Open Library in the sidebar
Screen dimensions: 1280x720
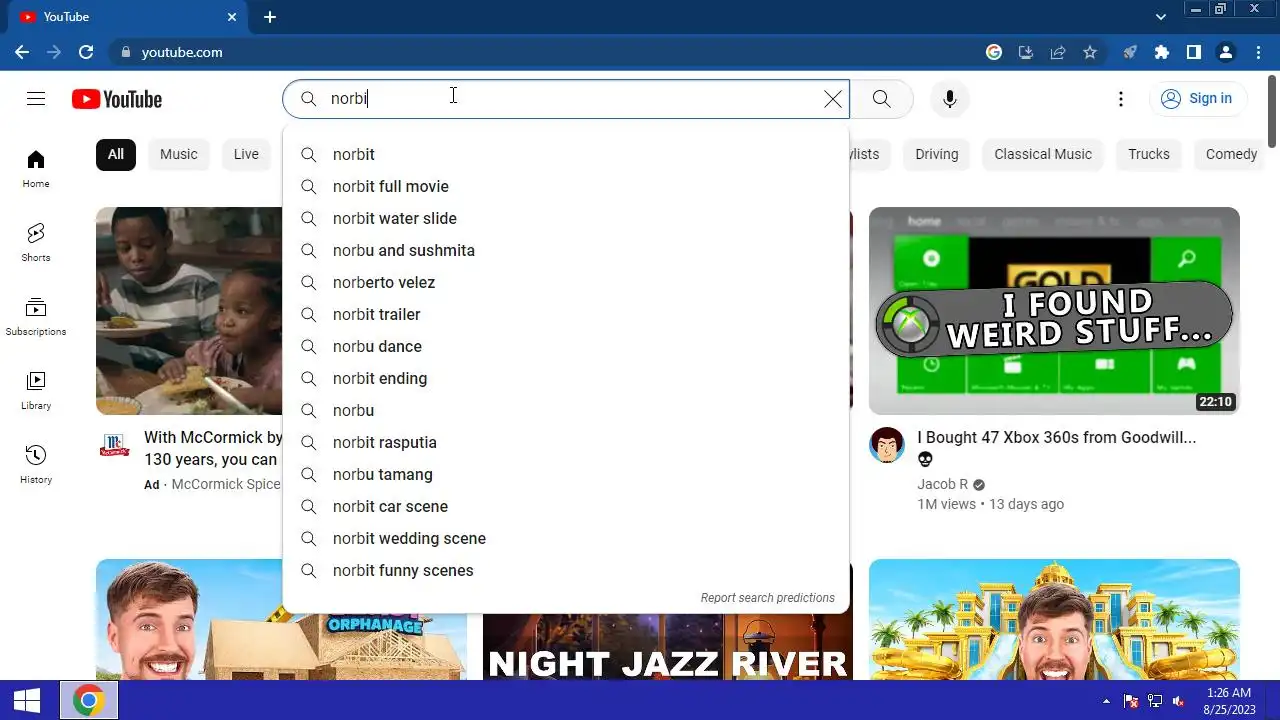click(x=36, y=391)
